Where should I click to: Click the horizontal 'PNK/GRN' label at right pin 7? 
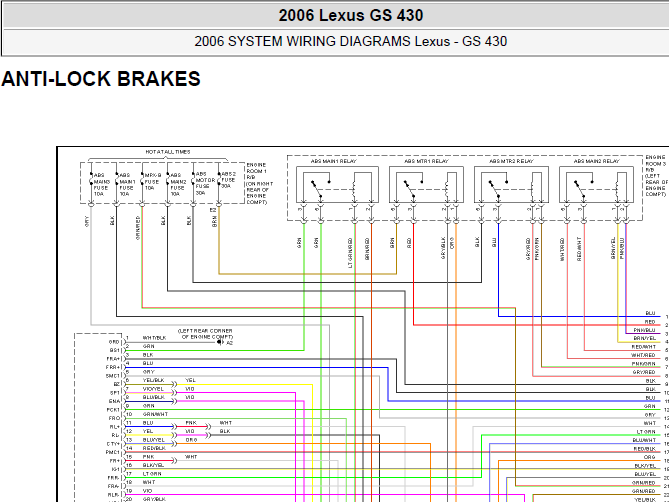click(x=644, y=364)
